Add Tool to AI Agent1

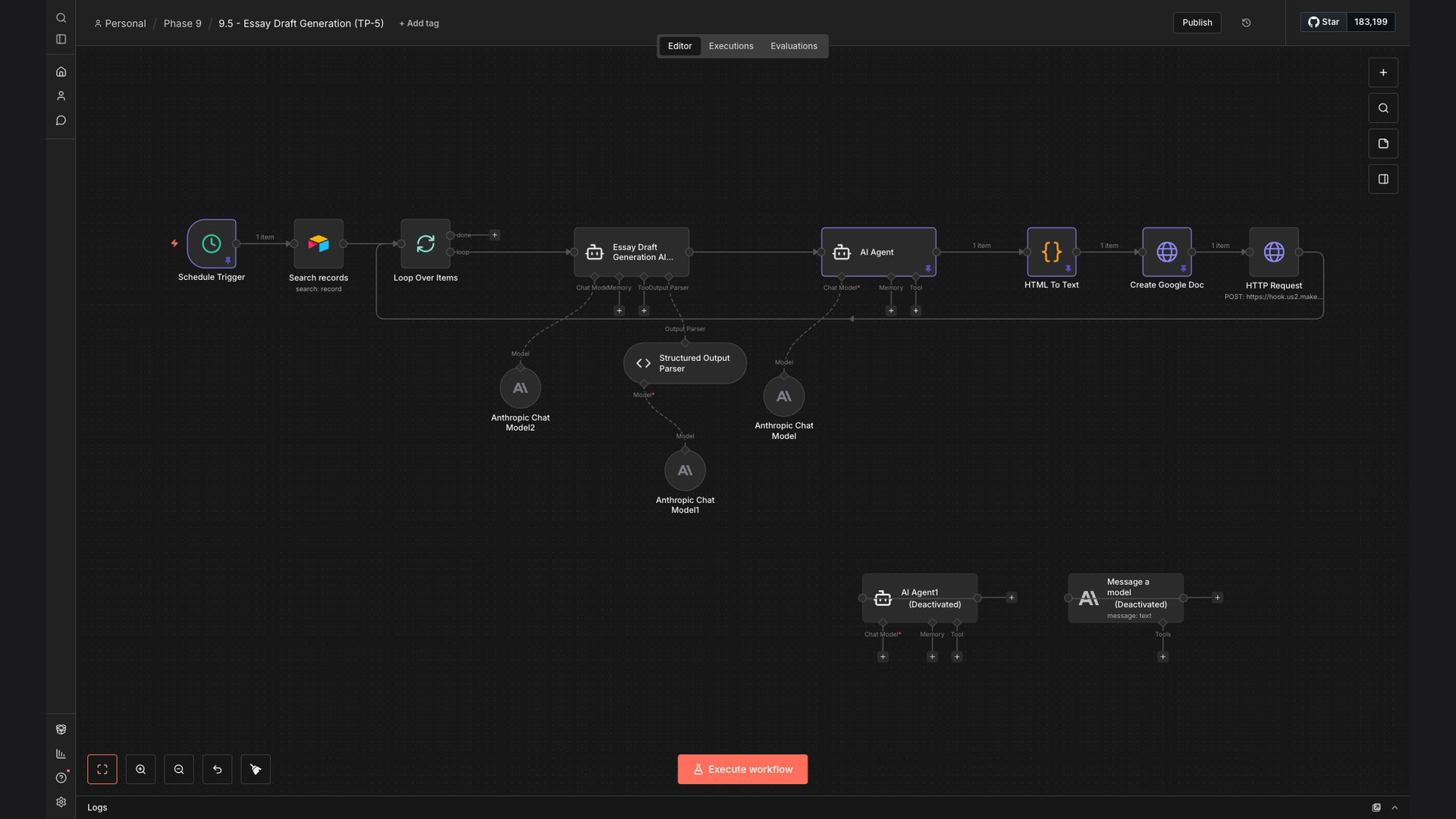957,657
